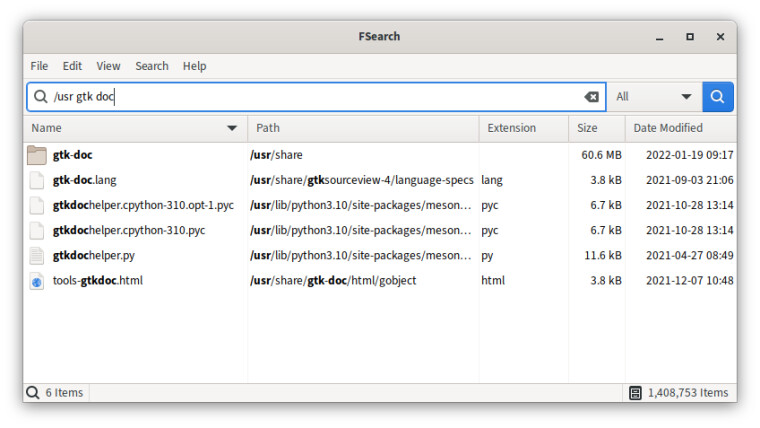Click the magnifier icon in search box
Viewport: 760px width, 428px height.
tap(41, 96)
